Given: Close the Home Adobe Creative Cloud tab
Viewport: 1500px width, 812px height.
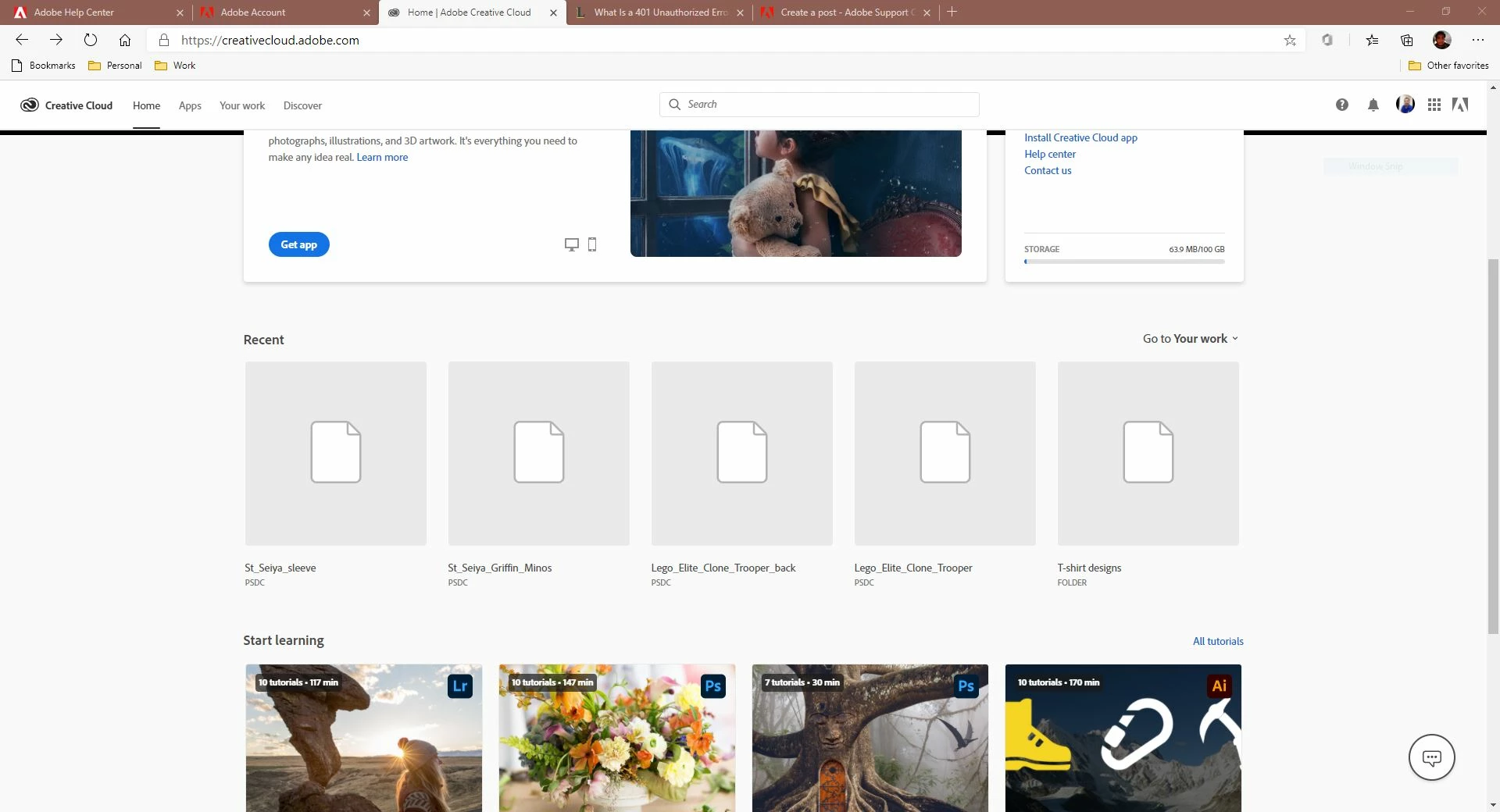Looking at the screenshot, I should (553, 12).
